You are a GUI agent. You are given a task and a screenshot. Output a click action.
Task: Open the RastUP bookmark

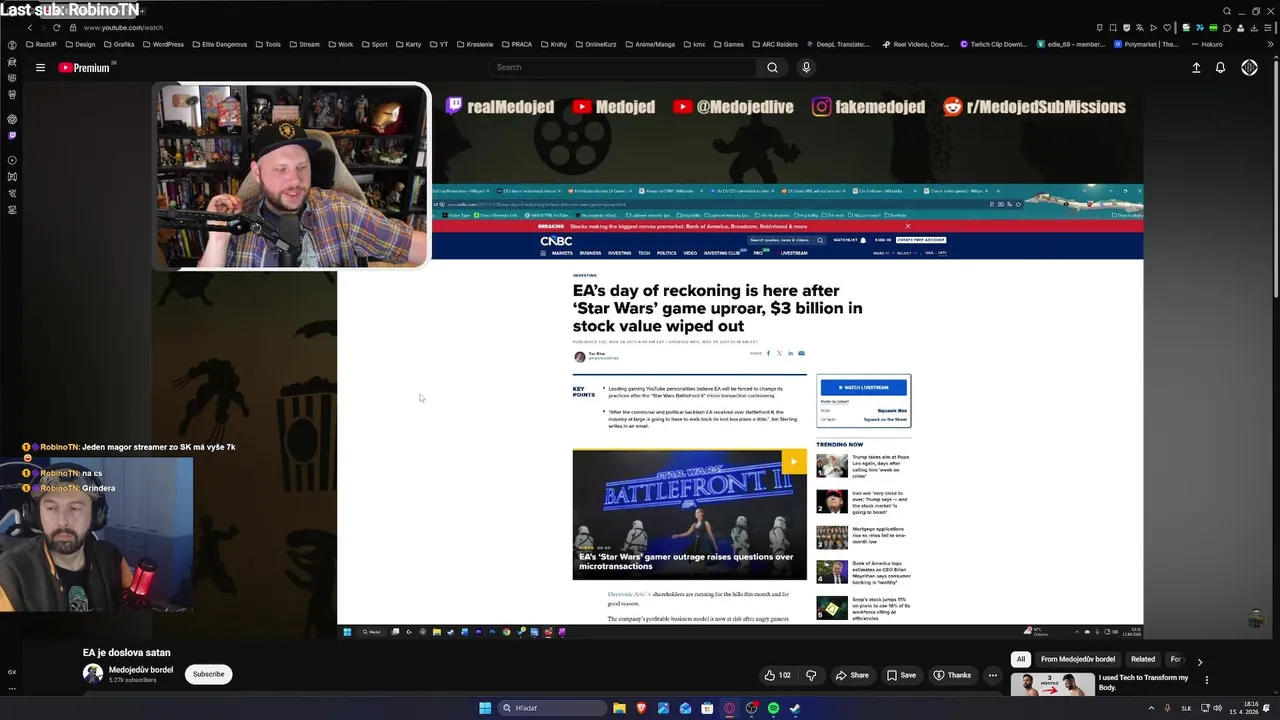[x=41, y=44]
